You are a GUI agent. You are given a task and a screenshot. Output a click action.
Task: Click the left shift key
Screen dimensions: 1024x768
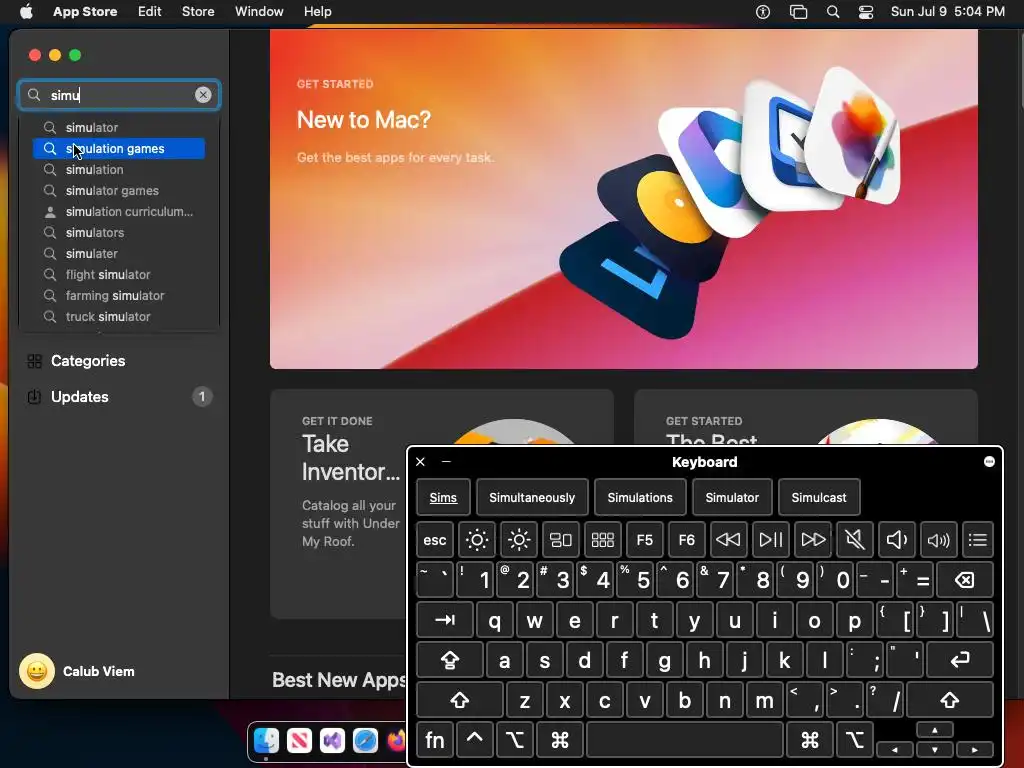point(460,700)
